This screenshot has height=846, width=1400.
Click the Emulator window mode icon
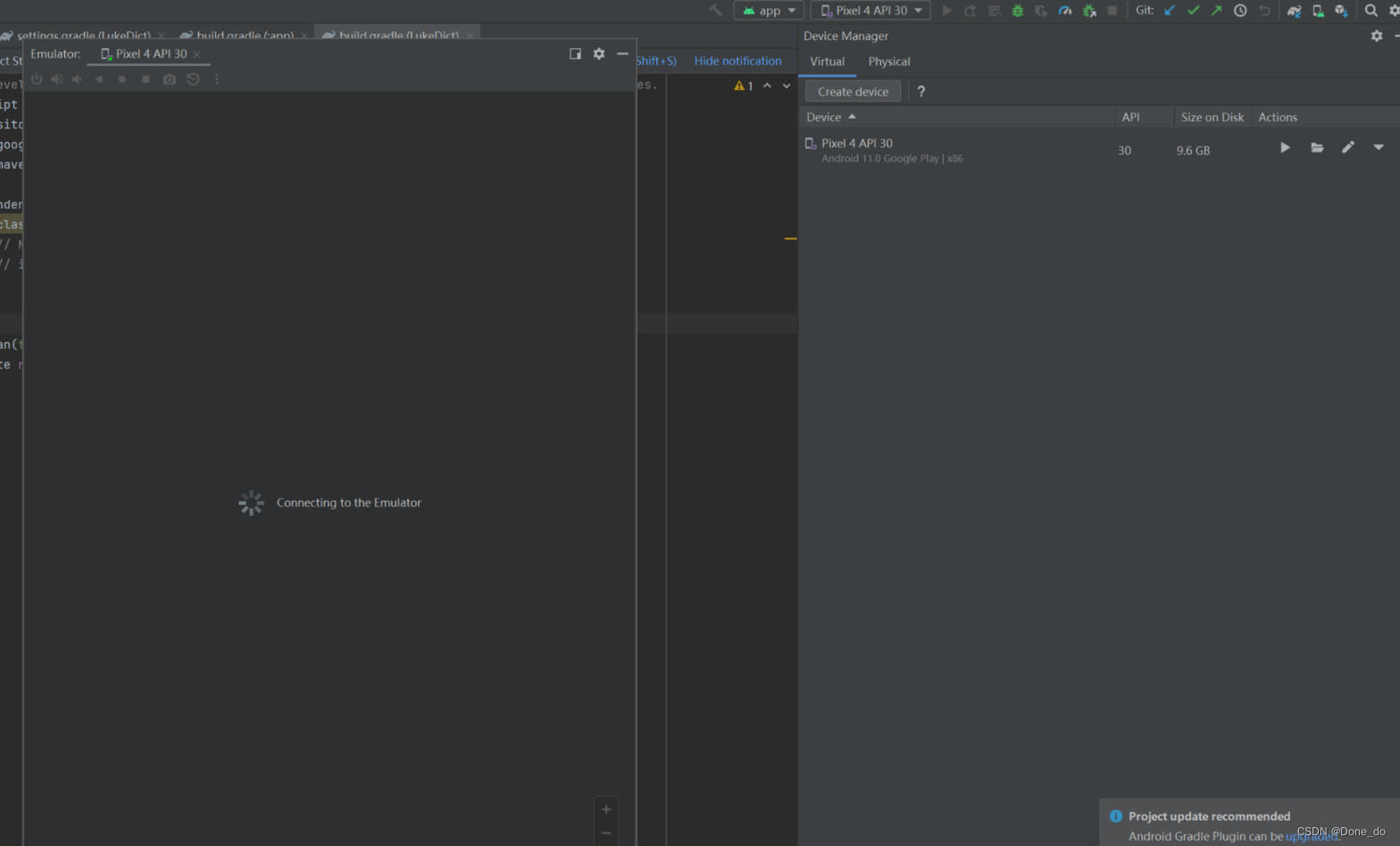(x=575, y=54)
